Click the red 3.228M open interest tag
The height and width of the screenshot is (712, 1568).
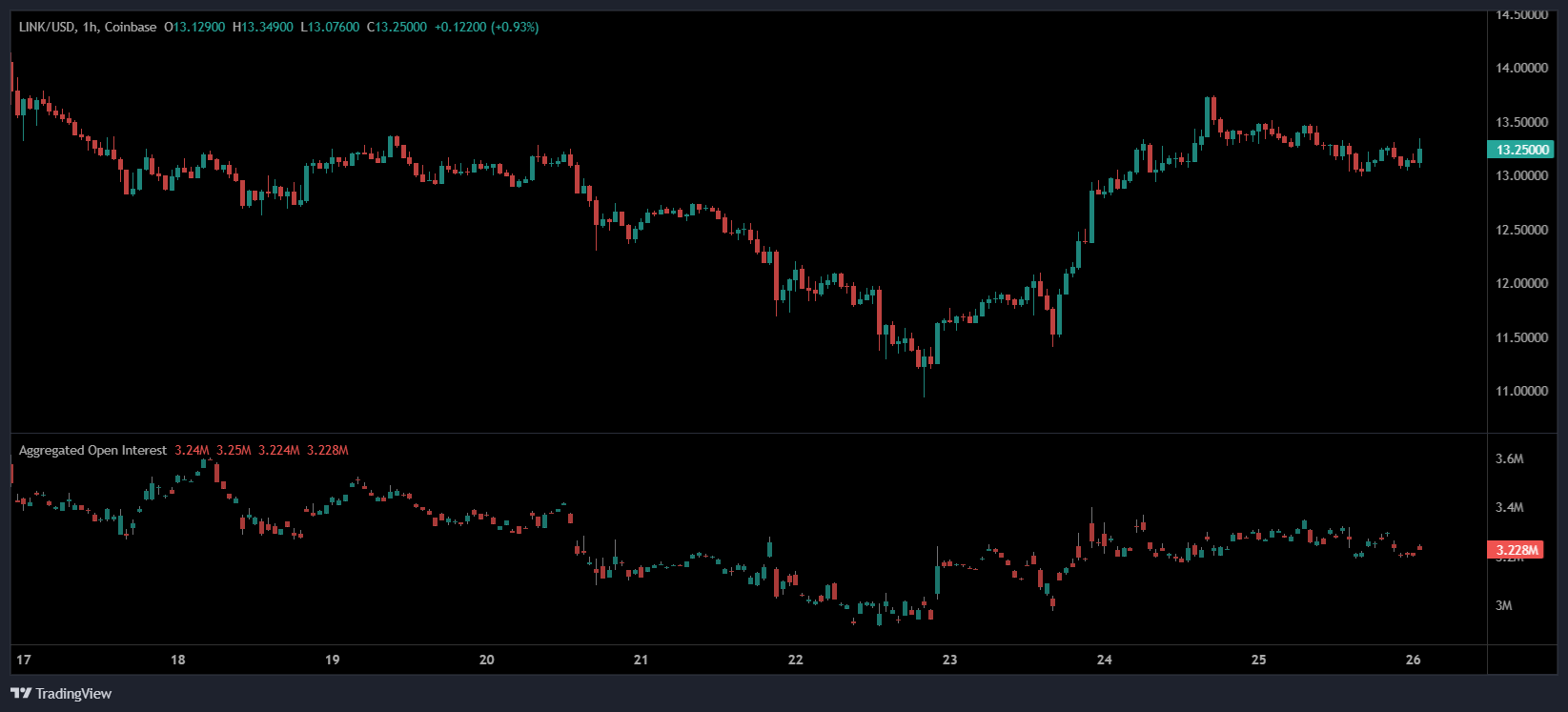(1516, 550)
